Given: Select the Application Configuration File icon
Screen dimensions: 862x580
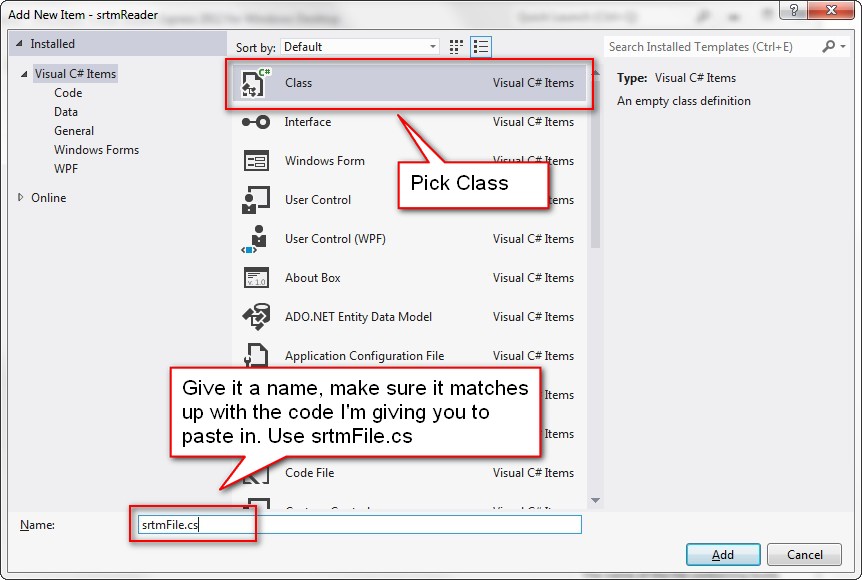Looking at the screenshot, I should coord(256,354).
